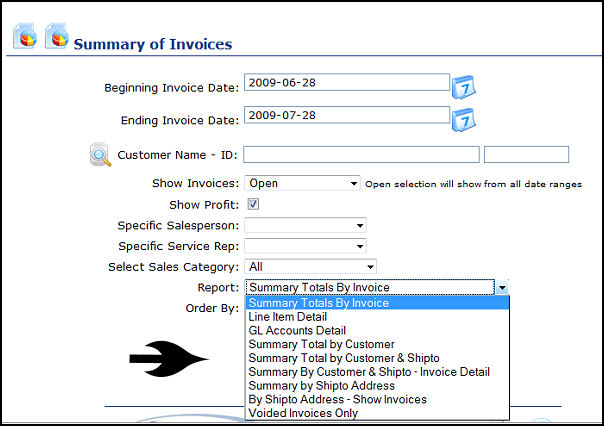Click the customer ID input box

click(x=526, y=154)
